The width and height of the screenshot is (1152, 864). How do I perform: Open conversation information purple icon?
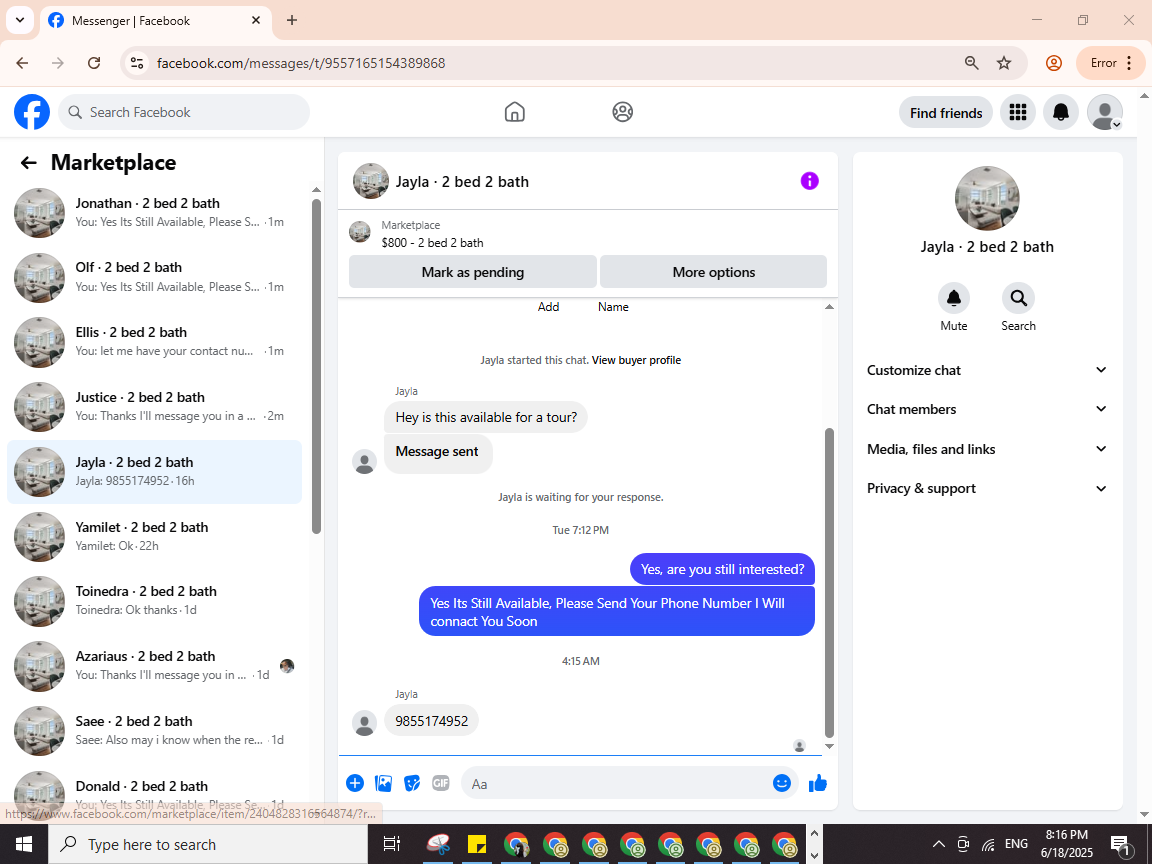tap(809, 181)
